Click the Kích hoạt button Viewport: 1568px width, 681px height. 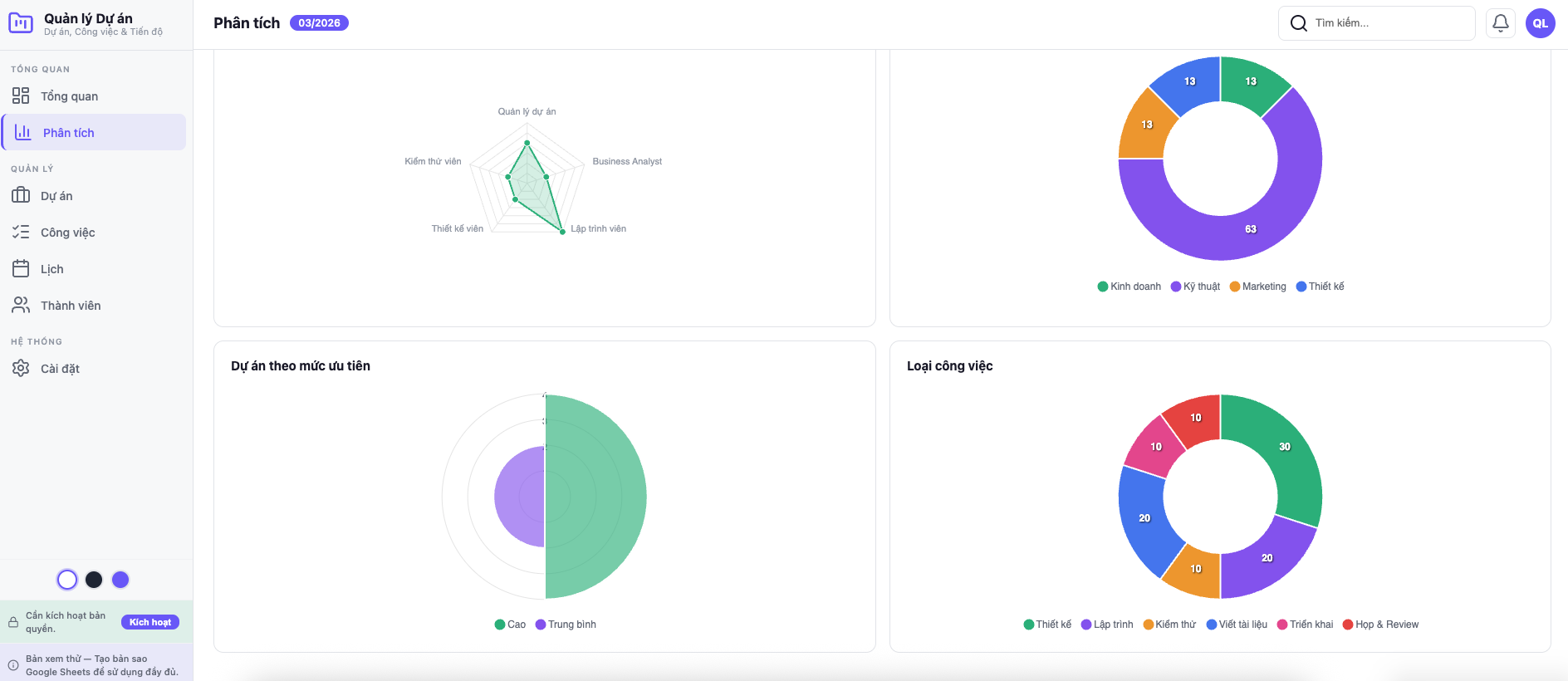[x=150, y=622]
